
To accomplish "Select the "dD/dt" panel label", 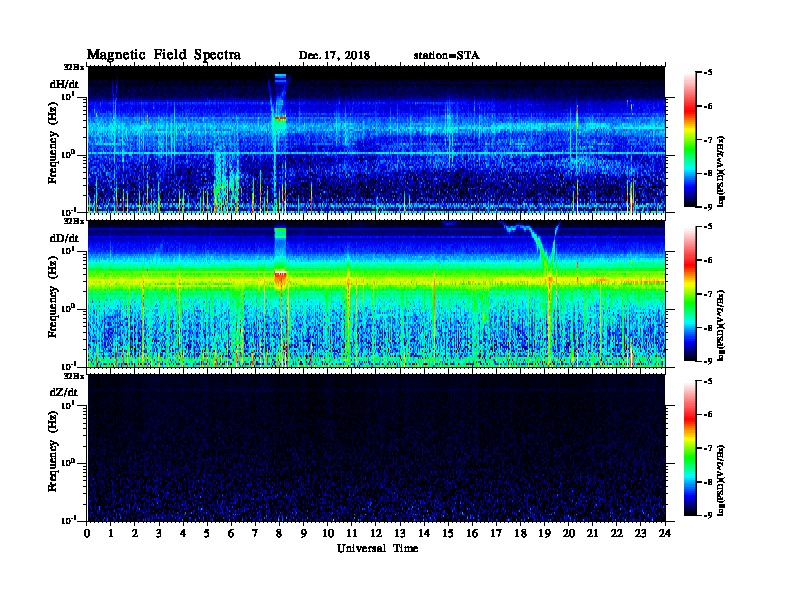I will (x=64, y=238).
